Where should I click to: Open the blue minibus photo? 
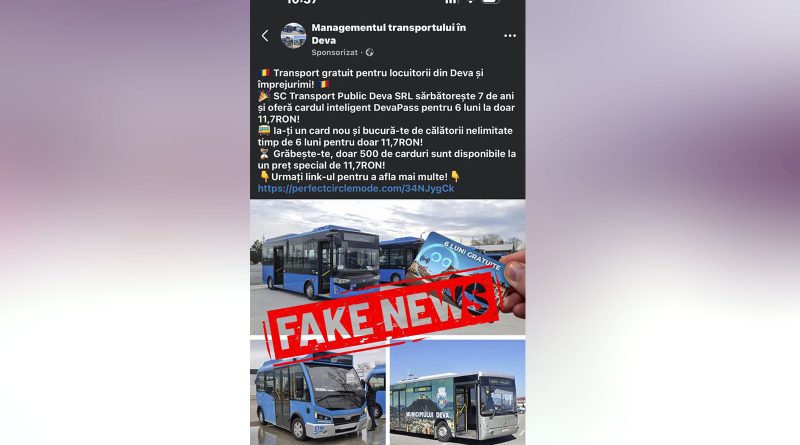pos(318,392)
